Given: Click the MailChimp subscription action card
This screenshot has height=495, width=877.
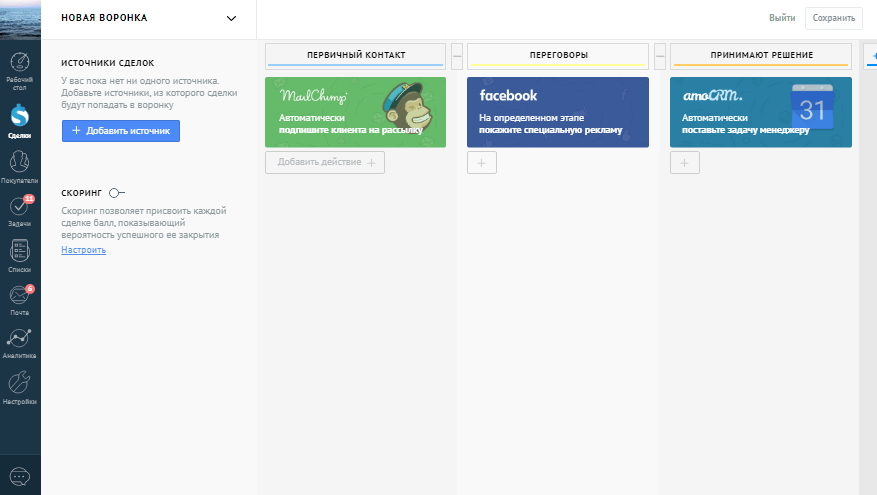Looking at the screenshot, I should (x=356, y=112).
